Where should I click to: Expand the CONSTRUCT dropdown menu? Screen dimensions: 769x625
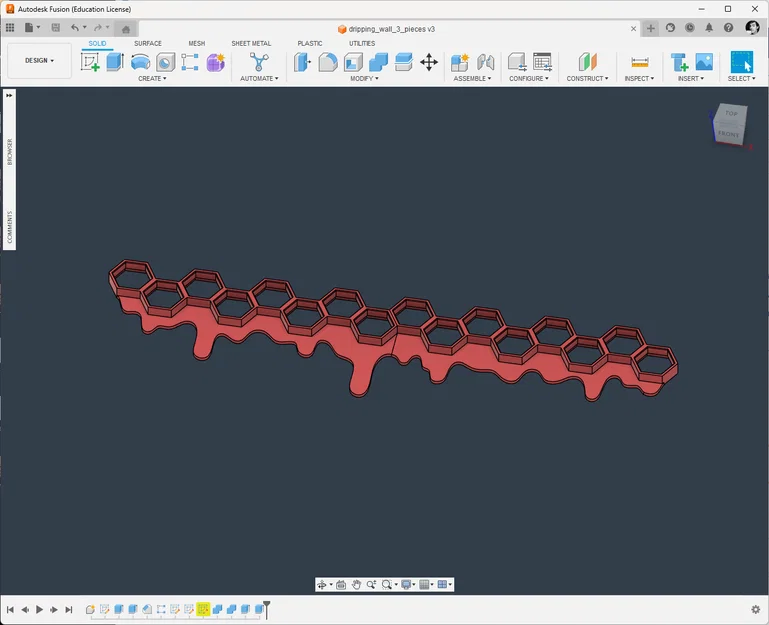[x=587, y=78]
